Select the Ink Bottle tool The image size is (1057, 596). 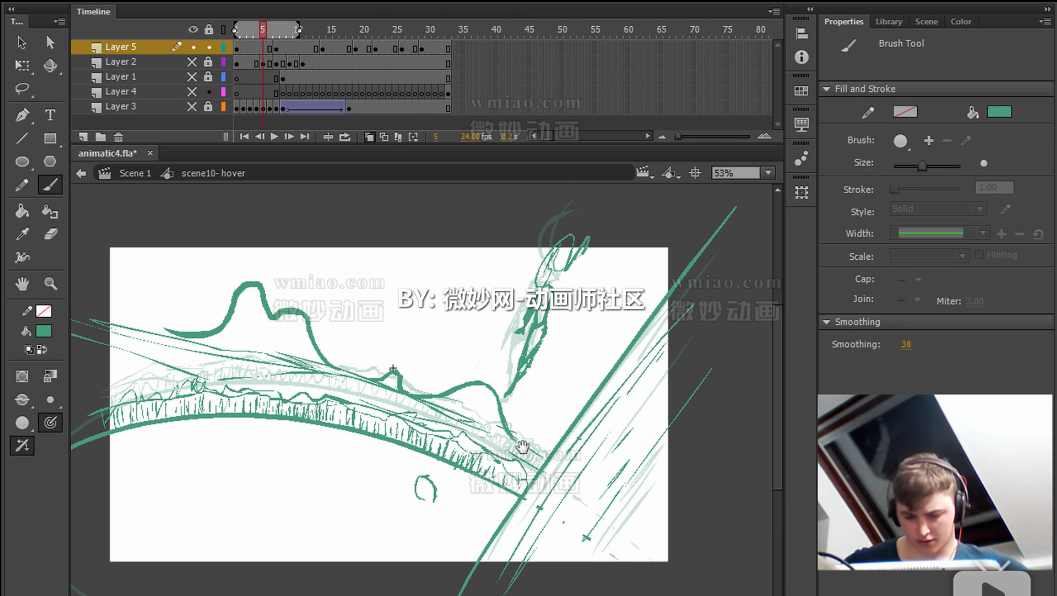click(x=50, y=211)
